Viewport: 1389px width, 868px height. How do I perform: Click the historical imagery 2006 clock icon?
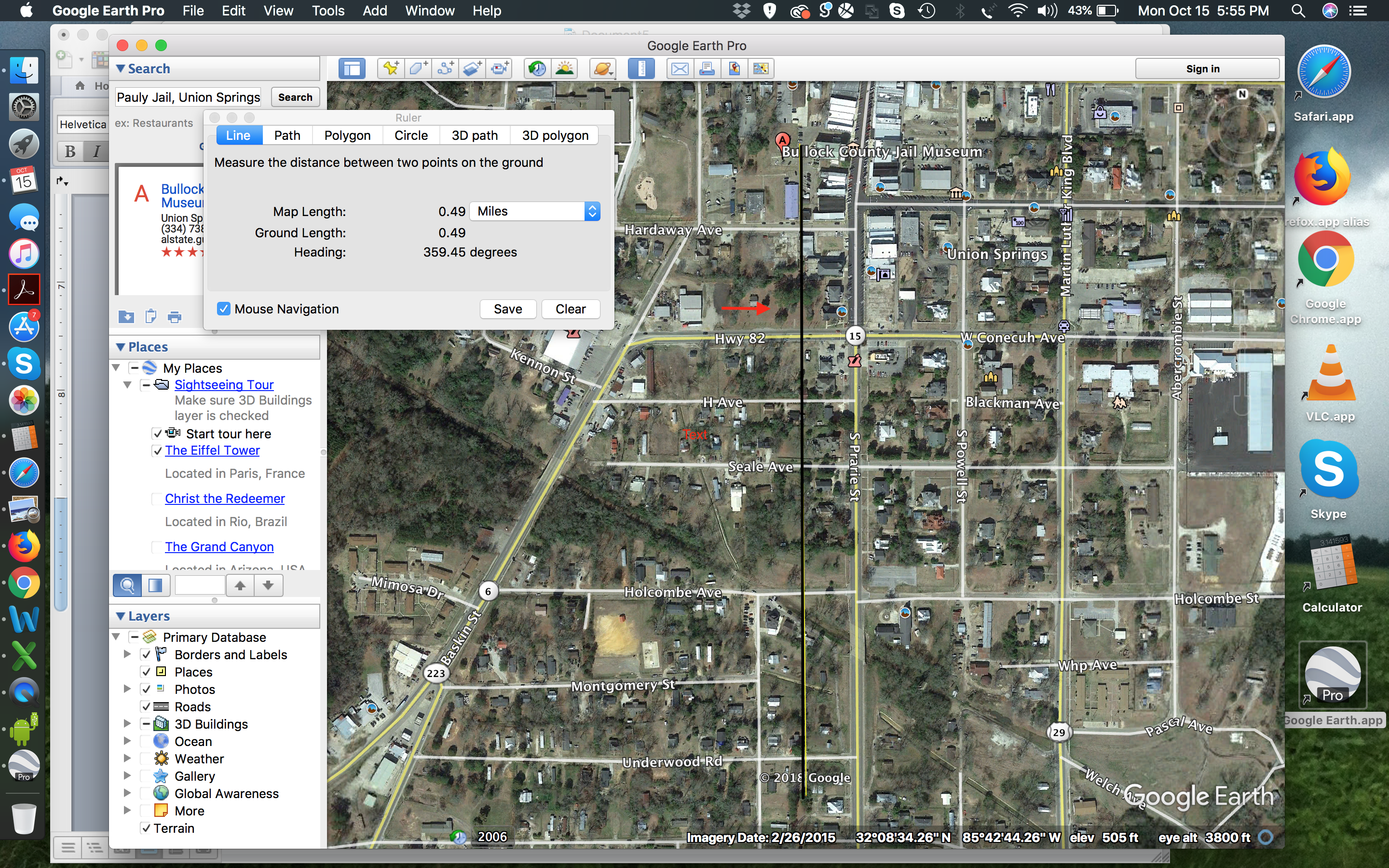pos(458,837)
